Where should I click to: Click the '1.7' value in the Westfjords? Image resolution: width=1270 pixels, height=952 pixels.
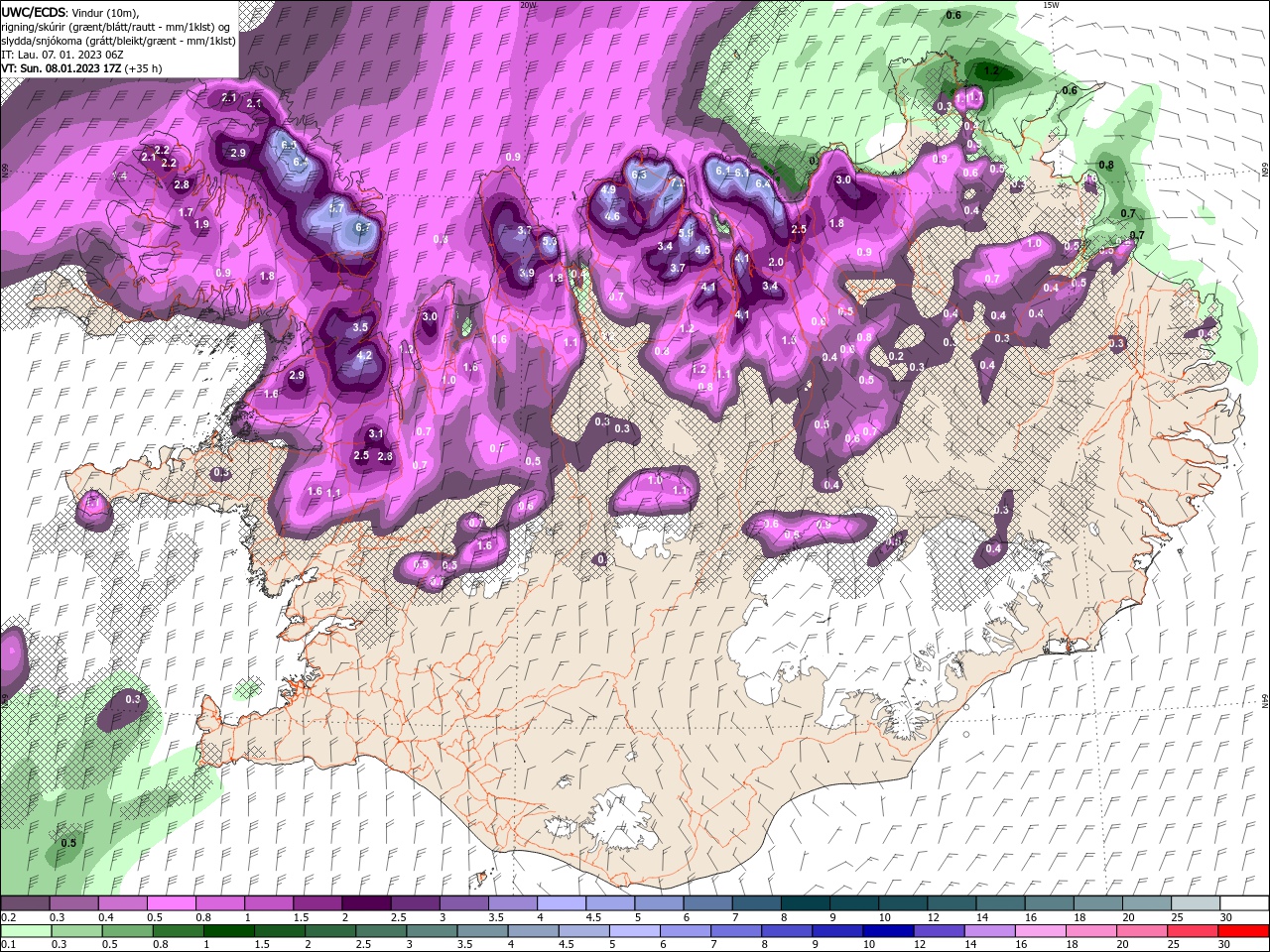186,212
